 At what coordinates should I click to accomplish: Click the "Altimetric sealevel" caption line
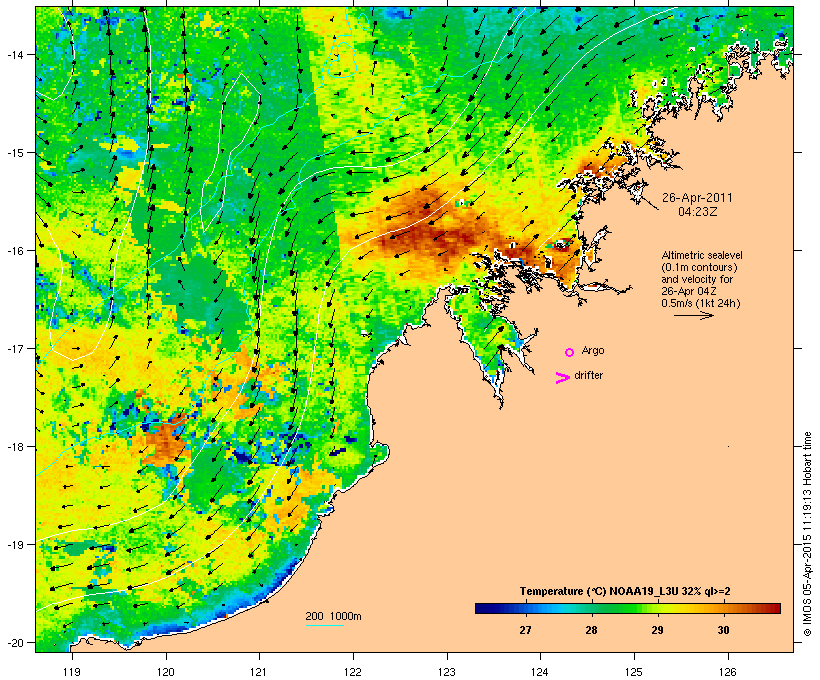click(702, 255)
